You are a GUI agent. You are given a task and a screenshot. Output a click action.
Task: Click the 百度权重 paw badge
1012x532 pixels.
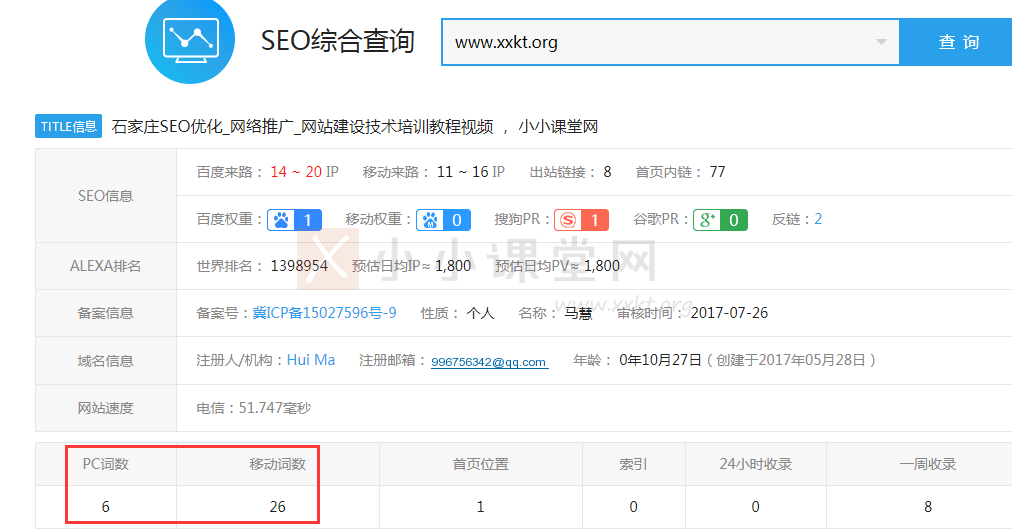294,220
